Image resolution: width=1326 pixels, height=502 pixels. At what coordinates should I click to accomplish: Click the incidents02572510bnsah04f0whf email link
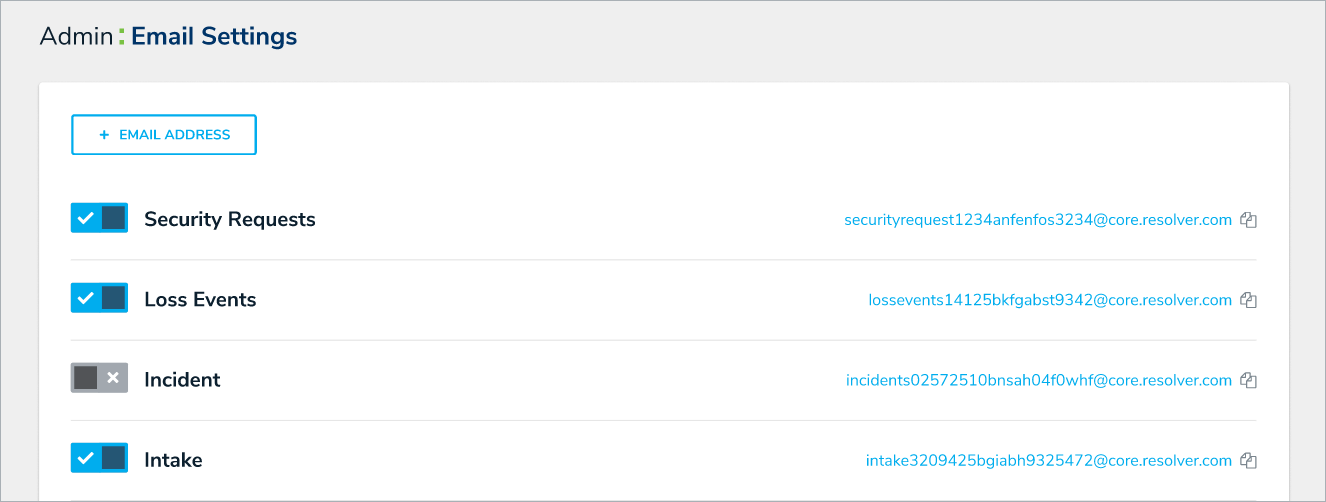coord(1039,380)
